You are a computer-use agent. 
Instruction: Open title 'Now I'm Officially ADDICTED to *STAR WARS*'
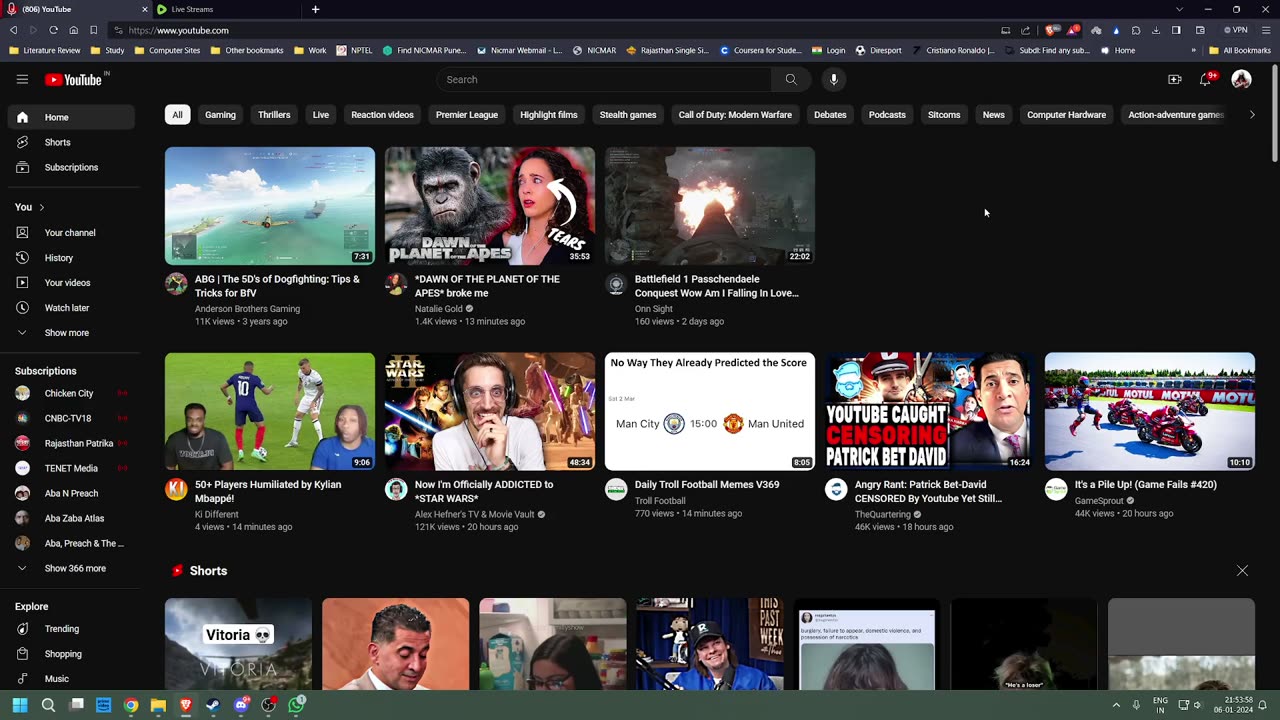point(484,491)
